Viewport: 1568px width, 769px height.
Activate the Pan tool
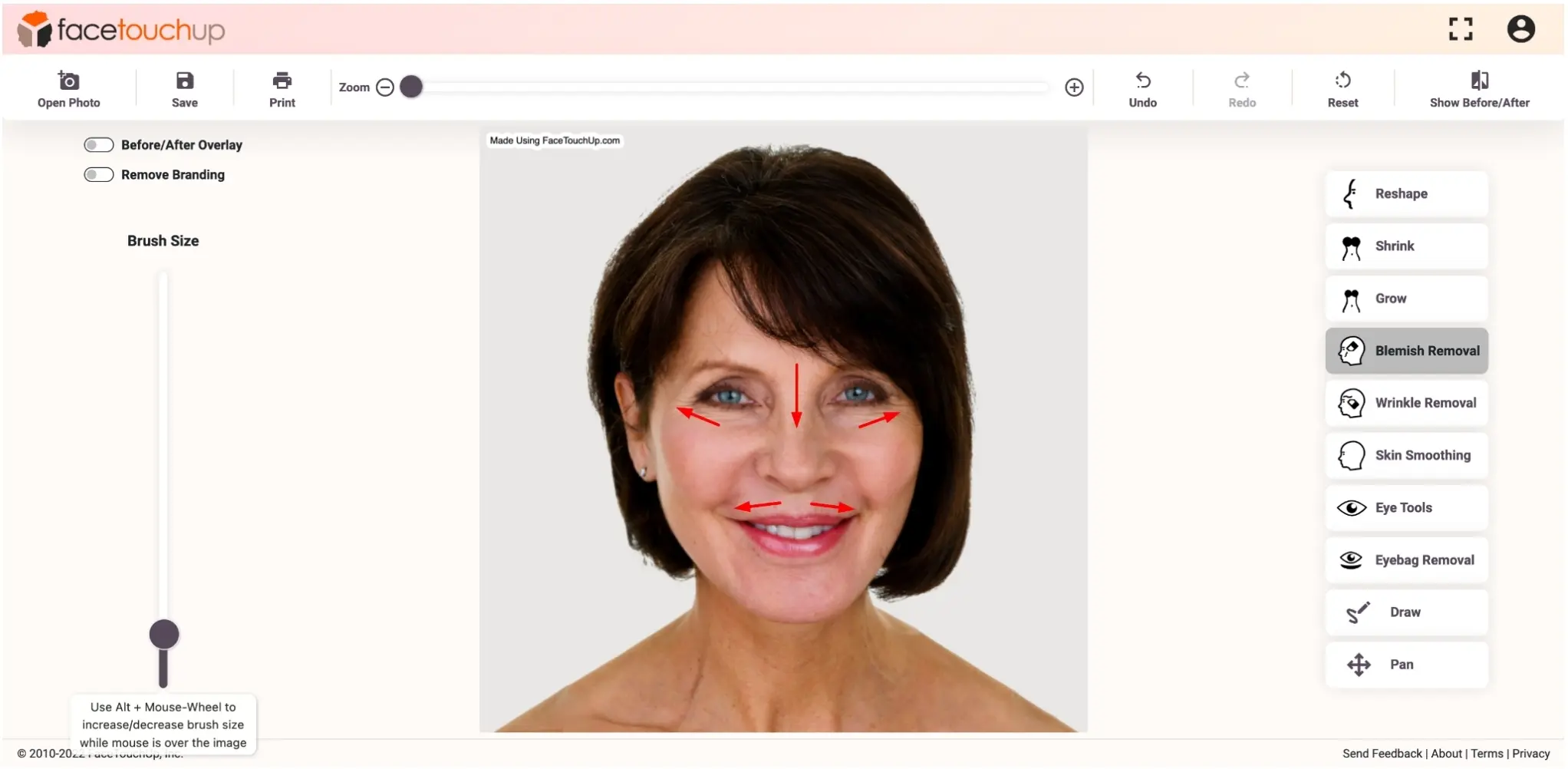(x=1405, y=664)
